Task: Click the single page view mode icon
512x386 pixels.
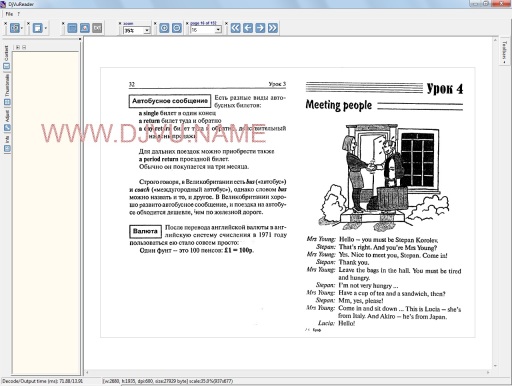Action: pos(38,28)
